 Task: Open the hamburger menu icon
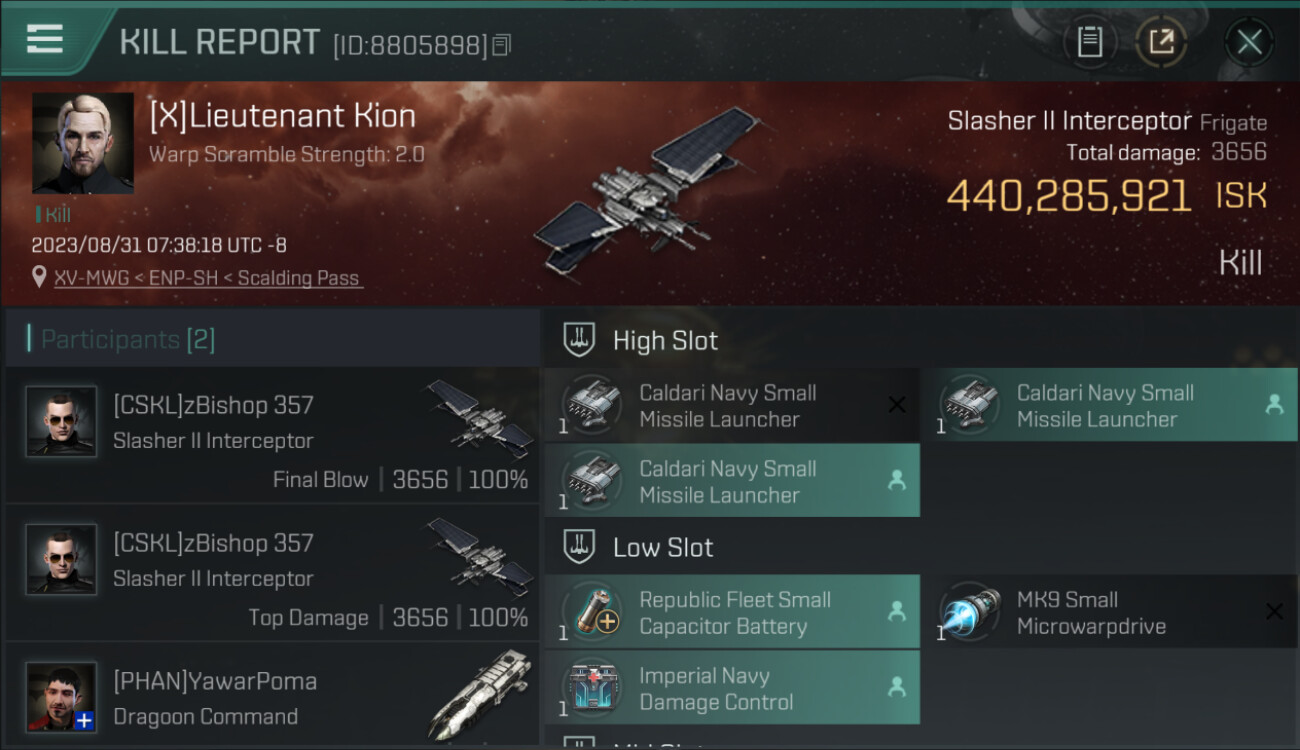(45, 39)
